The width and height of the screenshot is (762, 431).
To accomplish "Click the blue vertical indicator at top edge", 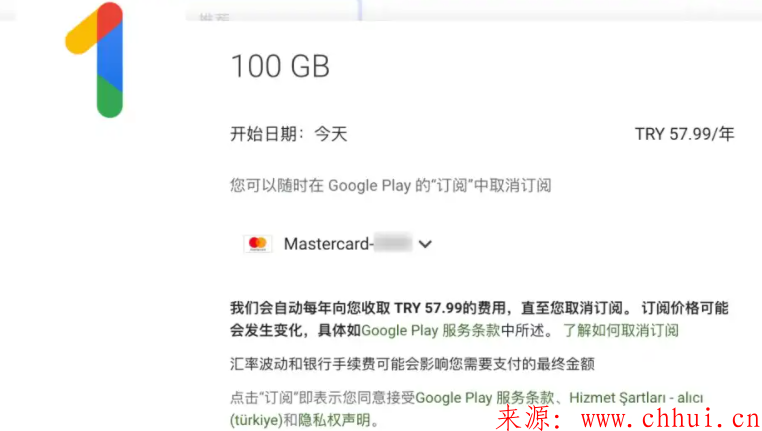I will 360,10.
